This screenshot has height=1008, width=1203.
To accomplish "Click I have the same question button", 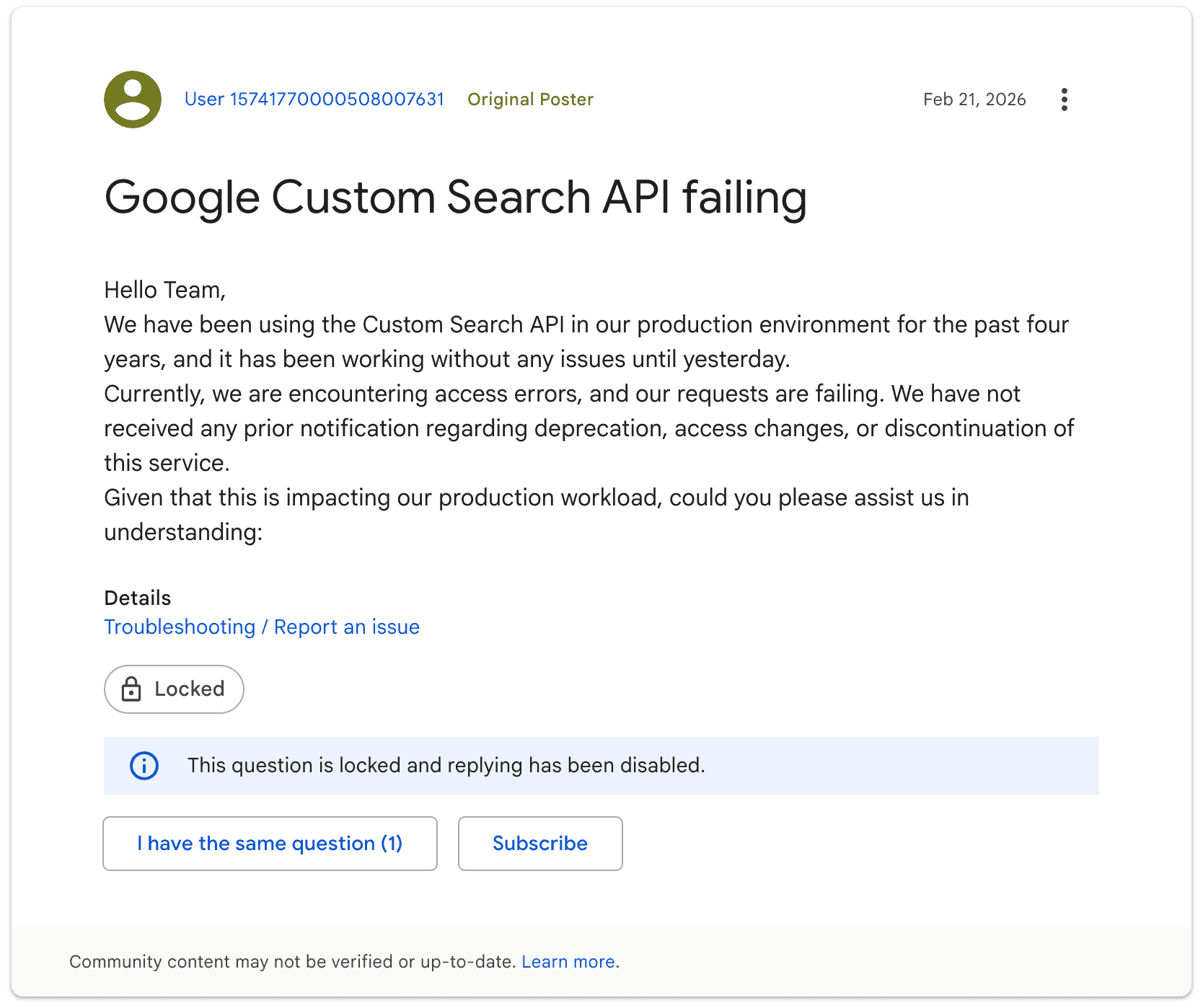I will click(270, 844).
